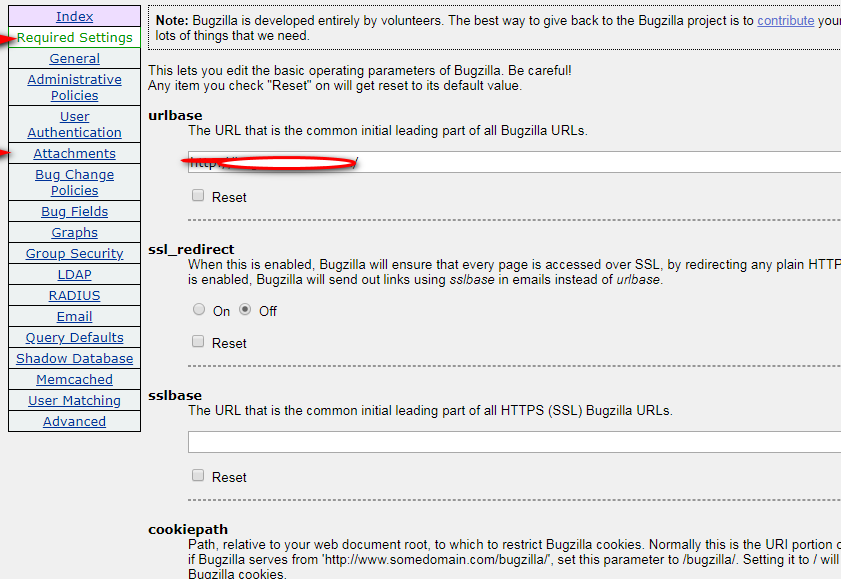Screen dimensions: 841x579
Task: Click the sslbase parameter heading
Action: point(175,396)
